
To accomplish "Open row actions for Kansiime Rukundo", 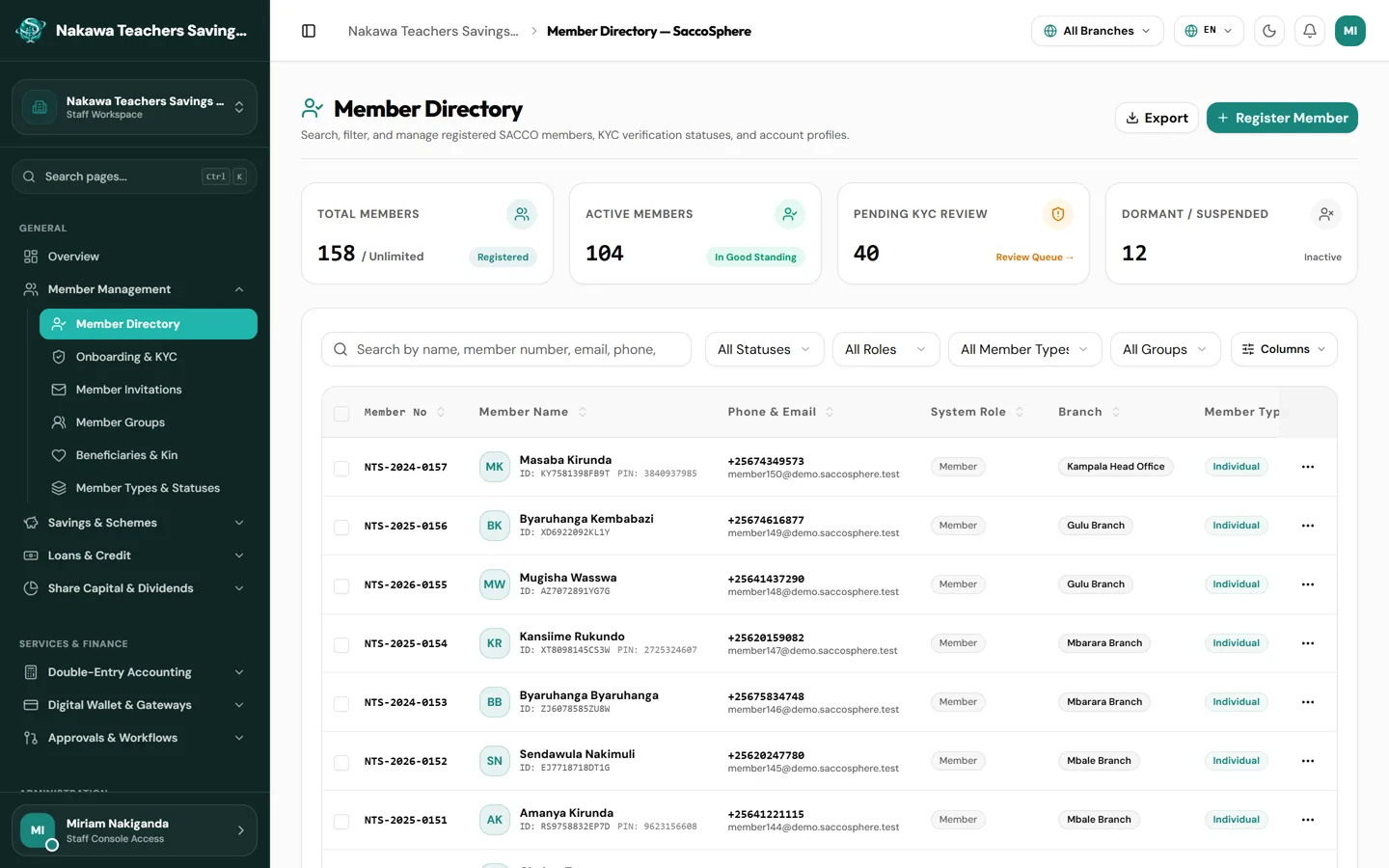I will coord(1308,643).
